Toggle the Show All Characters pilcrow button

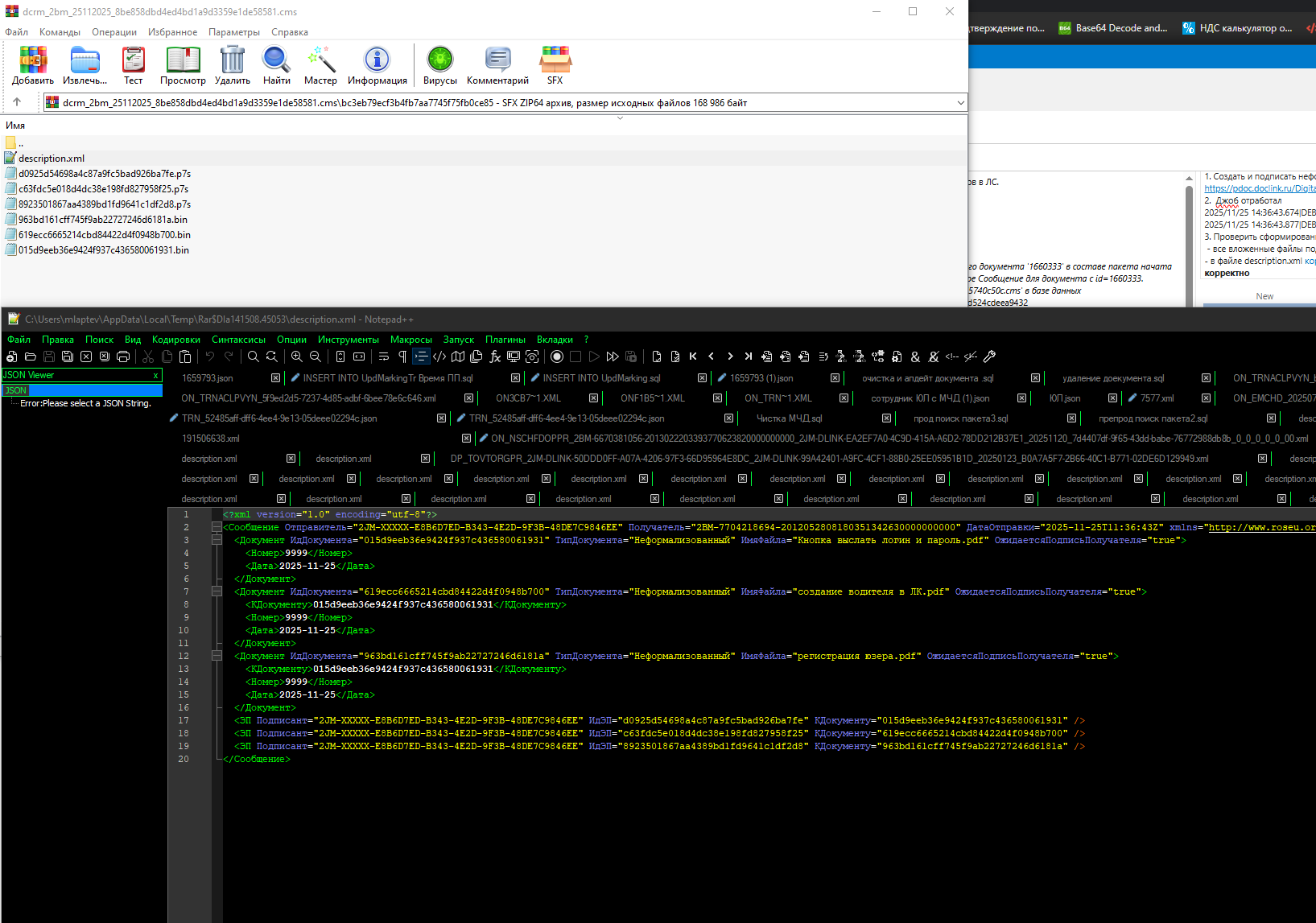402,356
